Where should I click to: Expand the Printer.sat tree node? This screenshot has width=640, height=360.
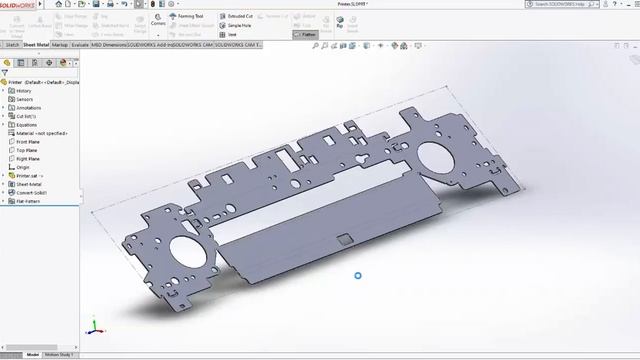(x=3, y=176)
